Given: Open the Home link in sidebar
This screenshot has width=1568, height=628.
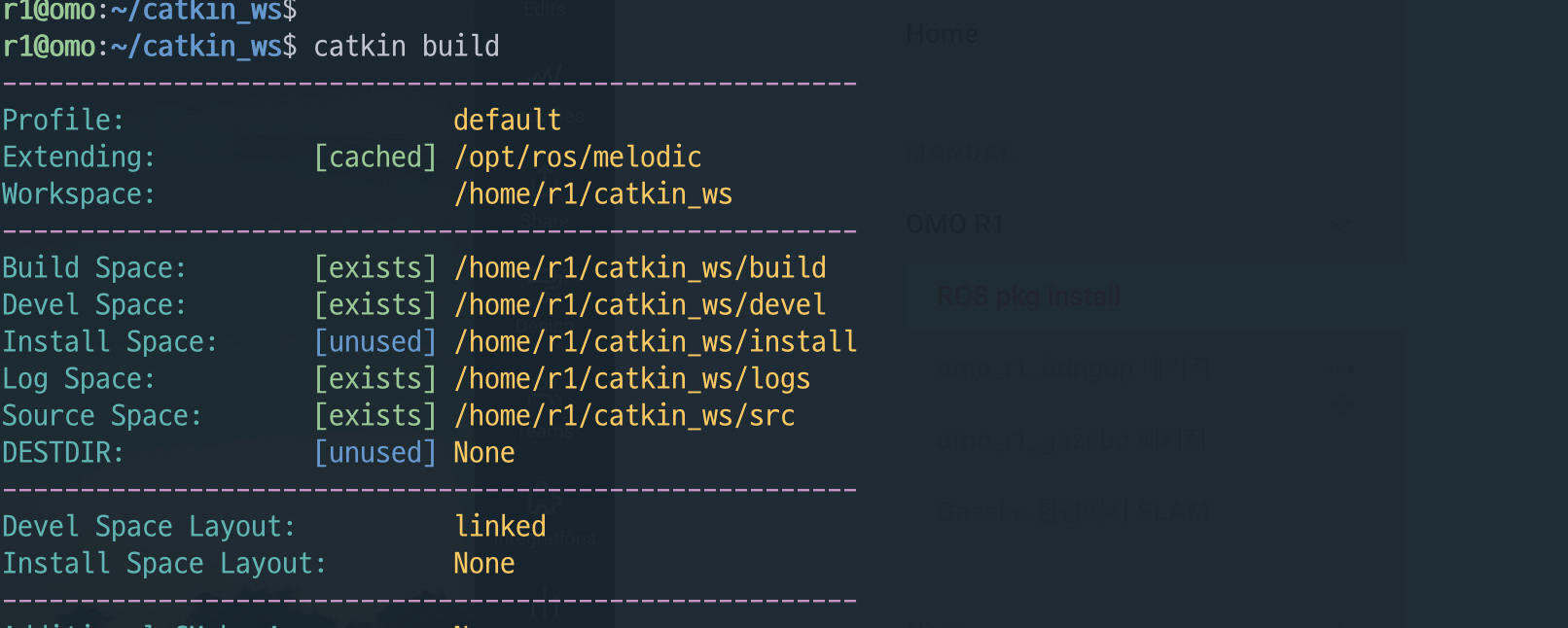Looking at the screenshot, I should click(x=942, y=35).
